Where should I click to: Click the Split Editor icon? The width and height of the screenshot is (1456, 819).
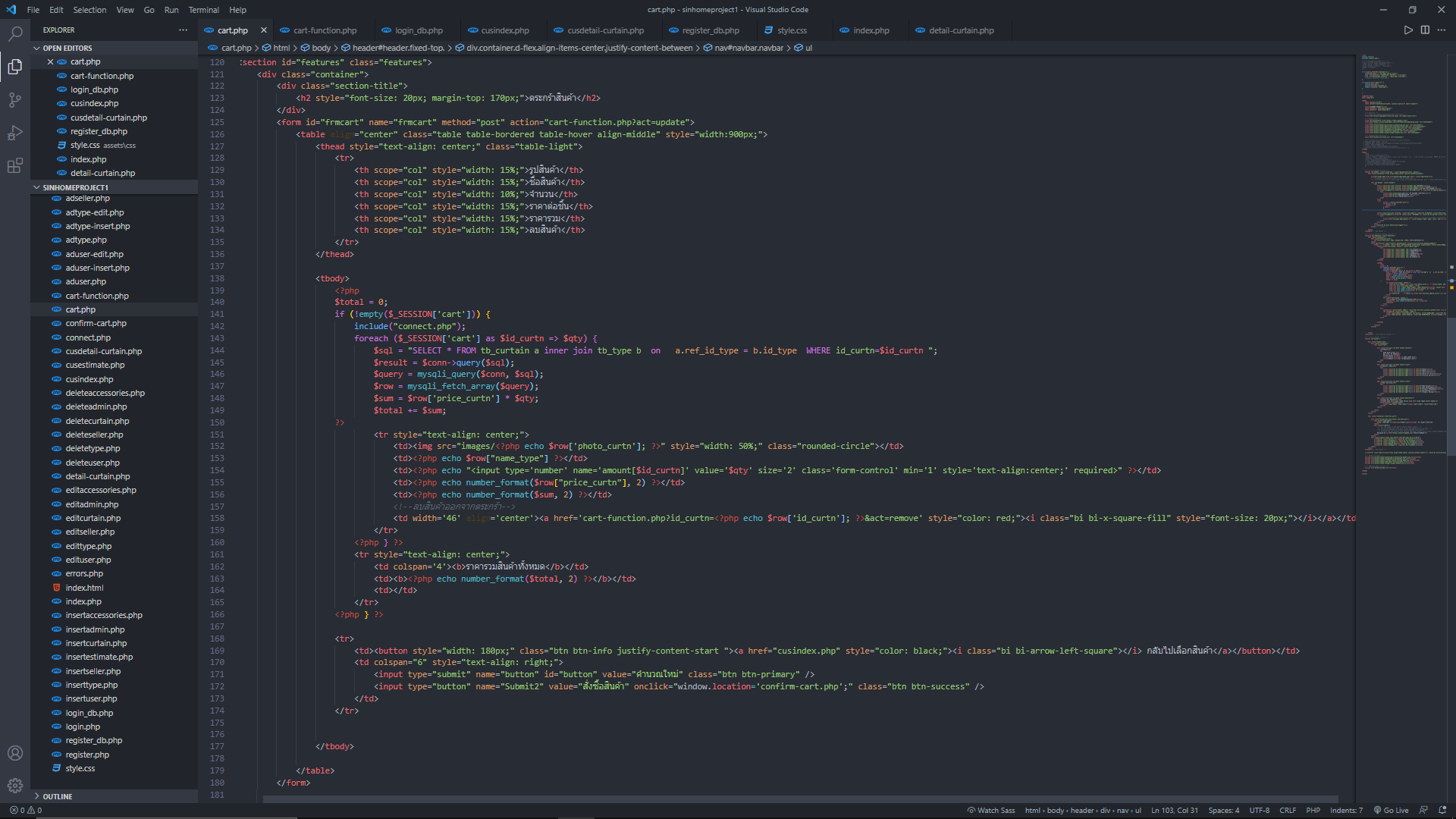[x=1425, y=30]
